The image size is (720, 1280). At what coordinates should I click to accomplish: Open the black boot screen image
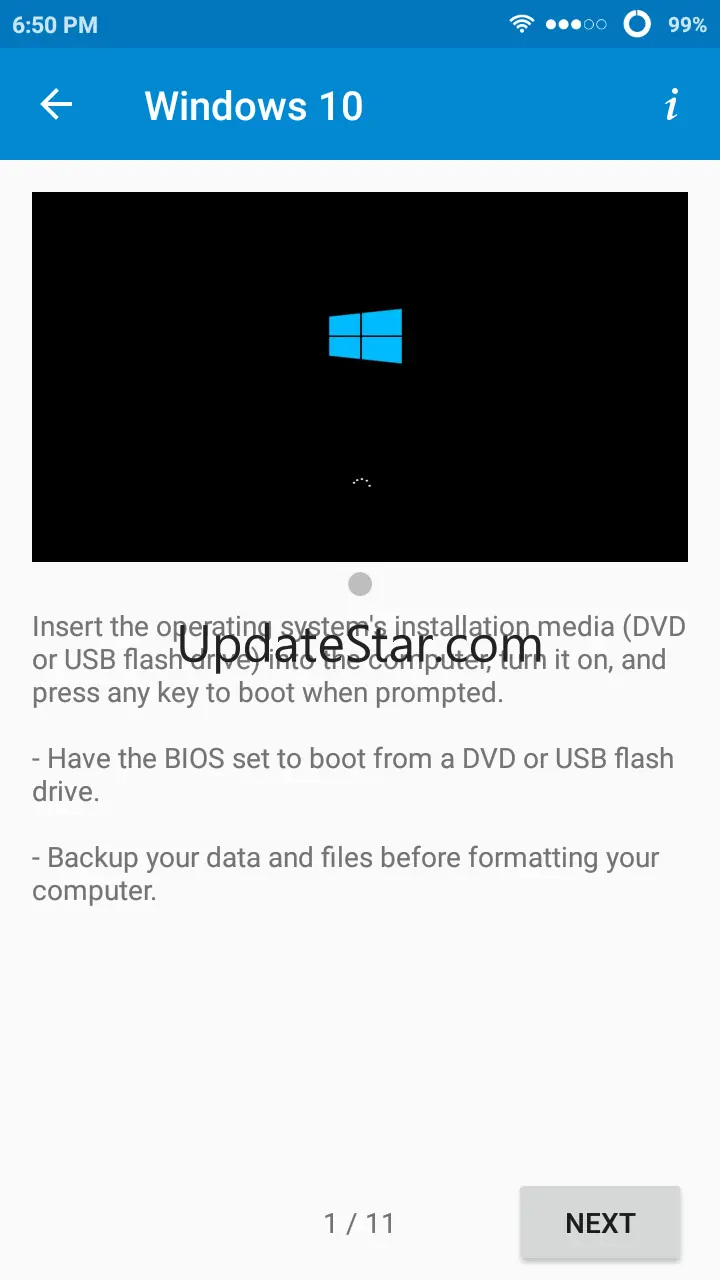coord(360,377)
